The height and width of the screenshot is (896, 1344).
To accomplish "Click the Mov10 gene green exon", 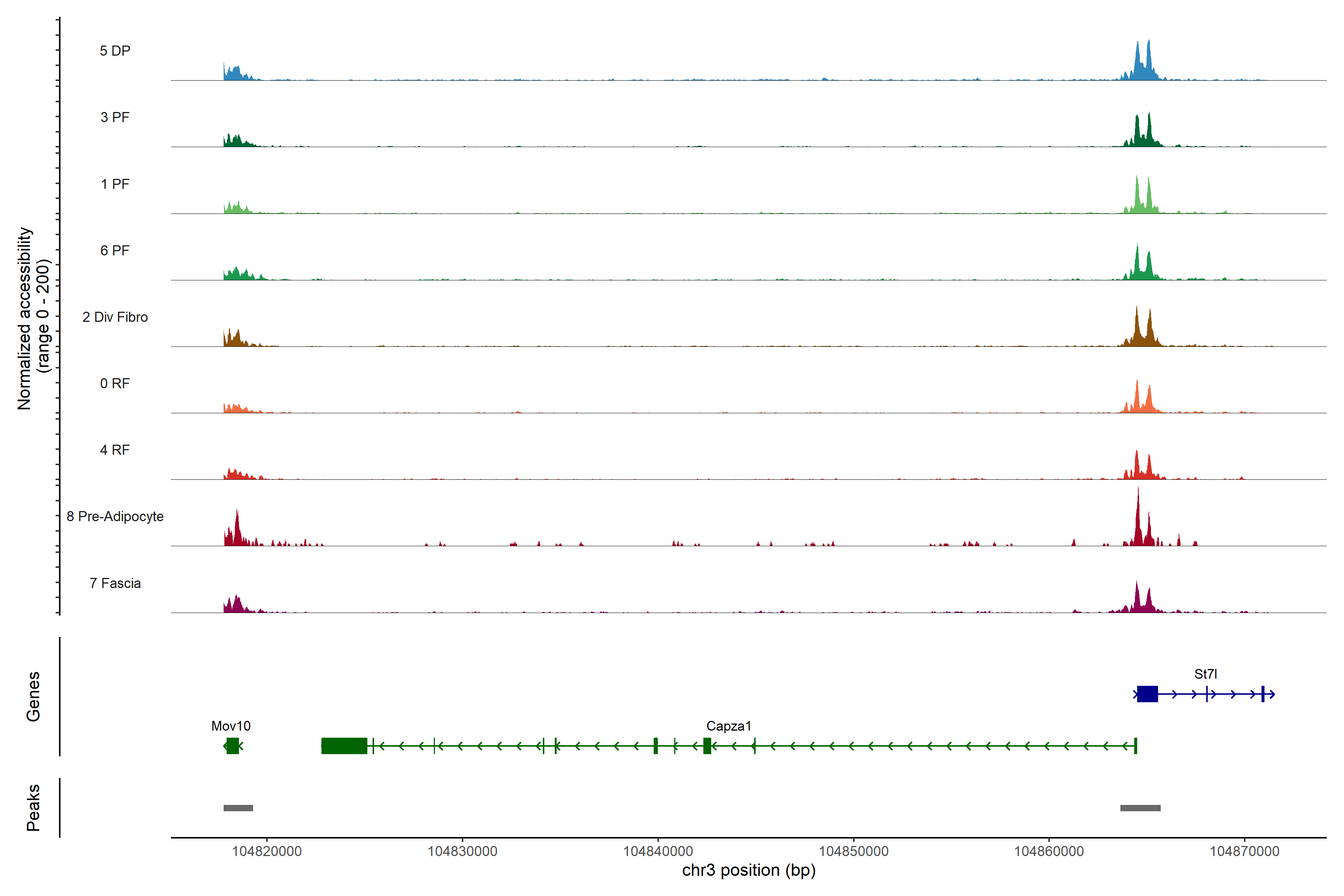I will click(233, 746).
